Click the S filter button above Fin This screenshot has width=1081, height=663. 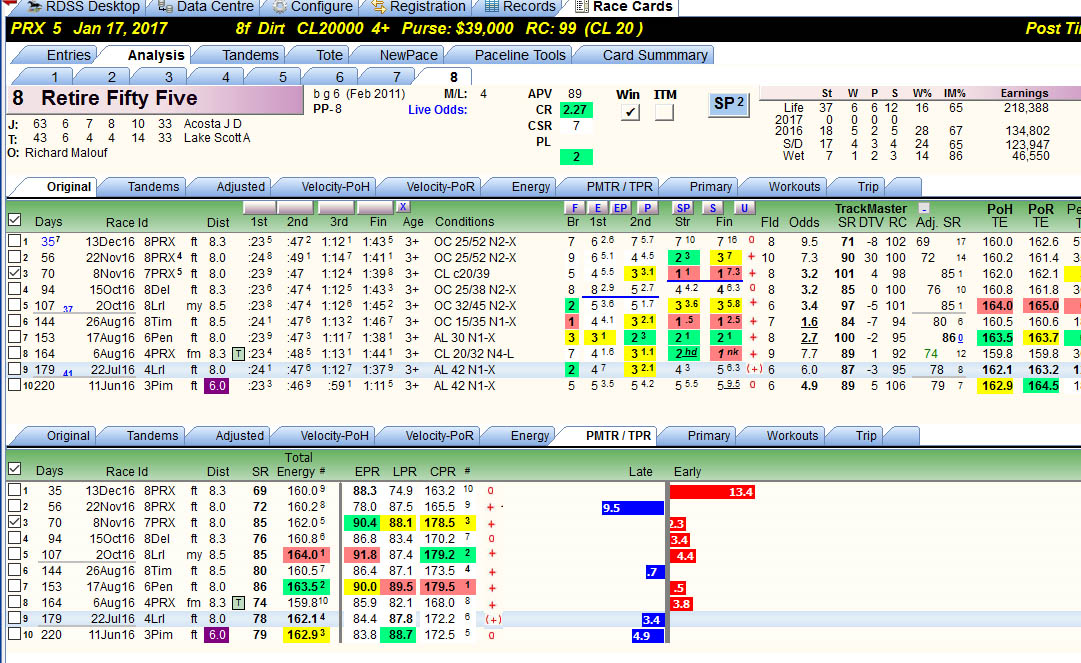(712, 207)
